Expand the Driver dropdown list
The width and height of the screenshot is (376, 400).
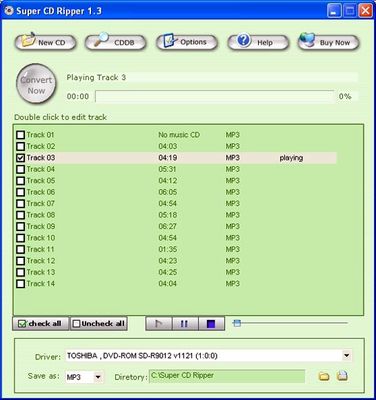[347, 355]
